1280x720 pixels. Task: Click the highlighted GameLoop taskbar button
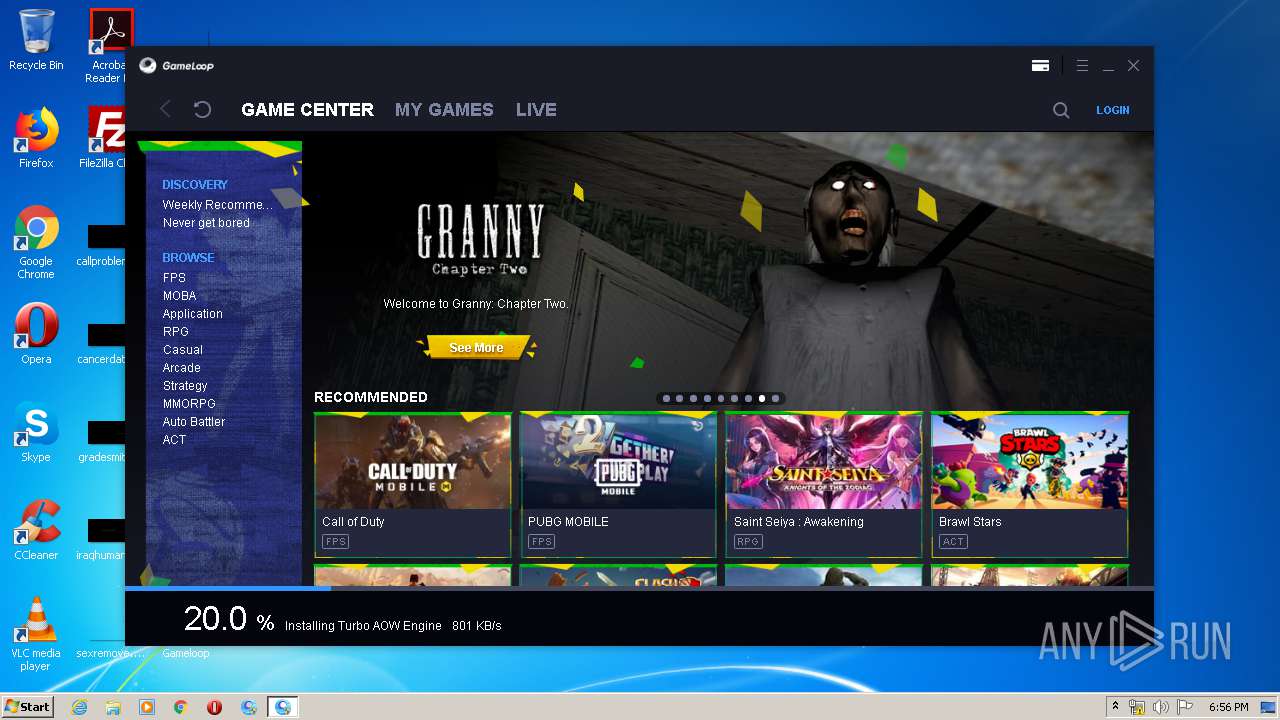click(x=283, y=707)
